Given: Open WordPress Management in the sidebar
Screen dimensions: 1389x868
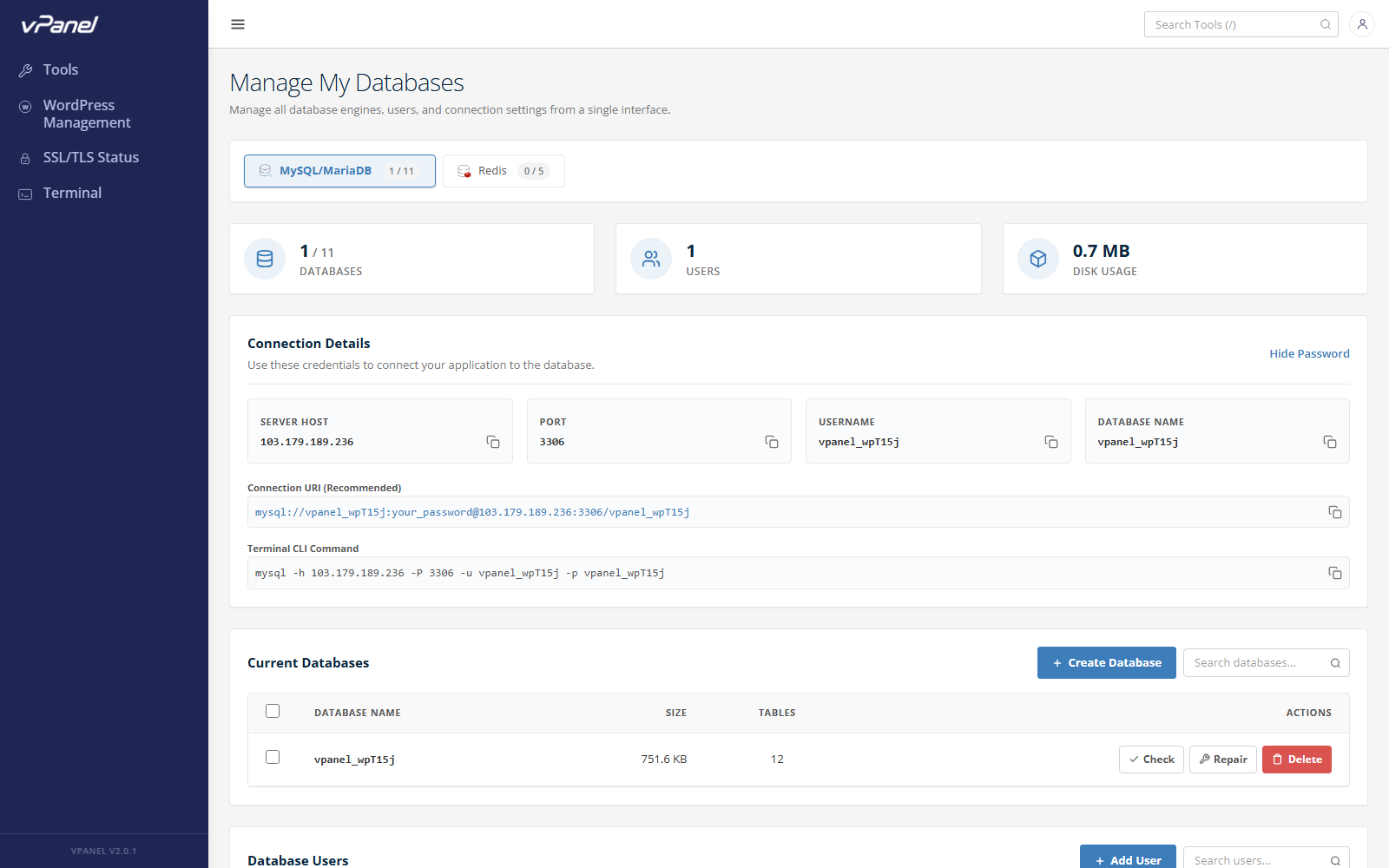Looking at the screenshot, I should pyautogui.click(x=87, y=114).
